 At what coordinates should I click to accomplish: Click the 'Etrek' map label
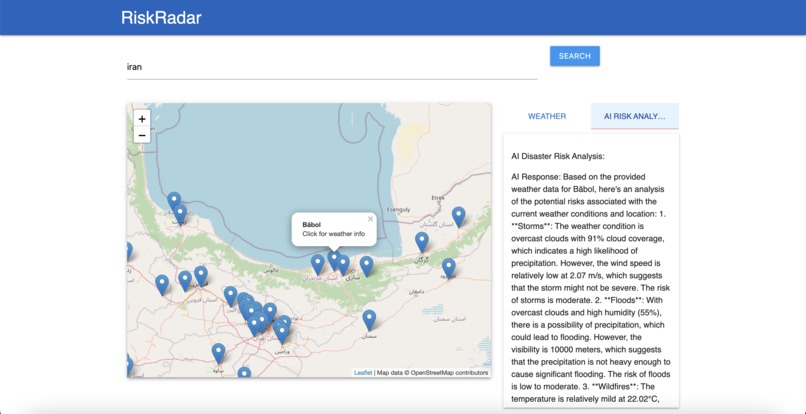click(437, 197)
